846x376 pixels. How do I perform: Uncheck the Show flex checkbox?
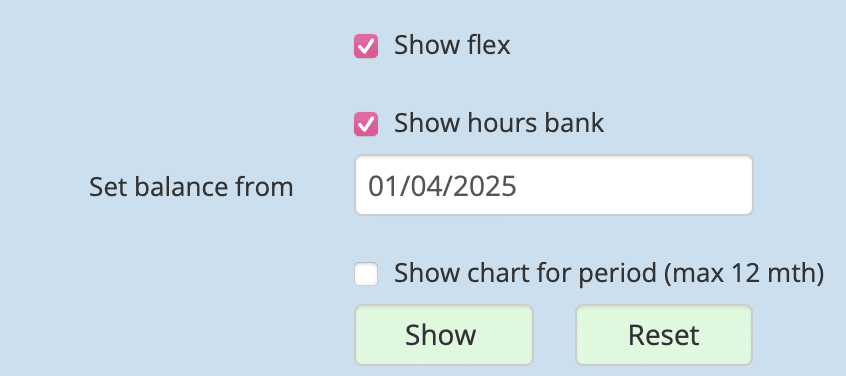pos(366,46)
